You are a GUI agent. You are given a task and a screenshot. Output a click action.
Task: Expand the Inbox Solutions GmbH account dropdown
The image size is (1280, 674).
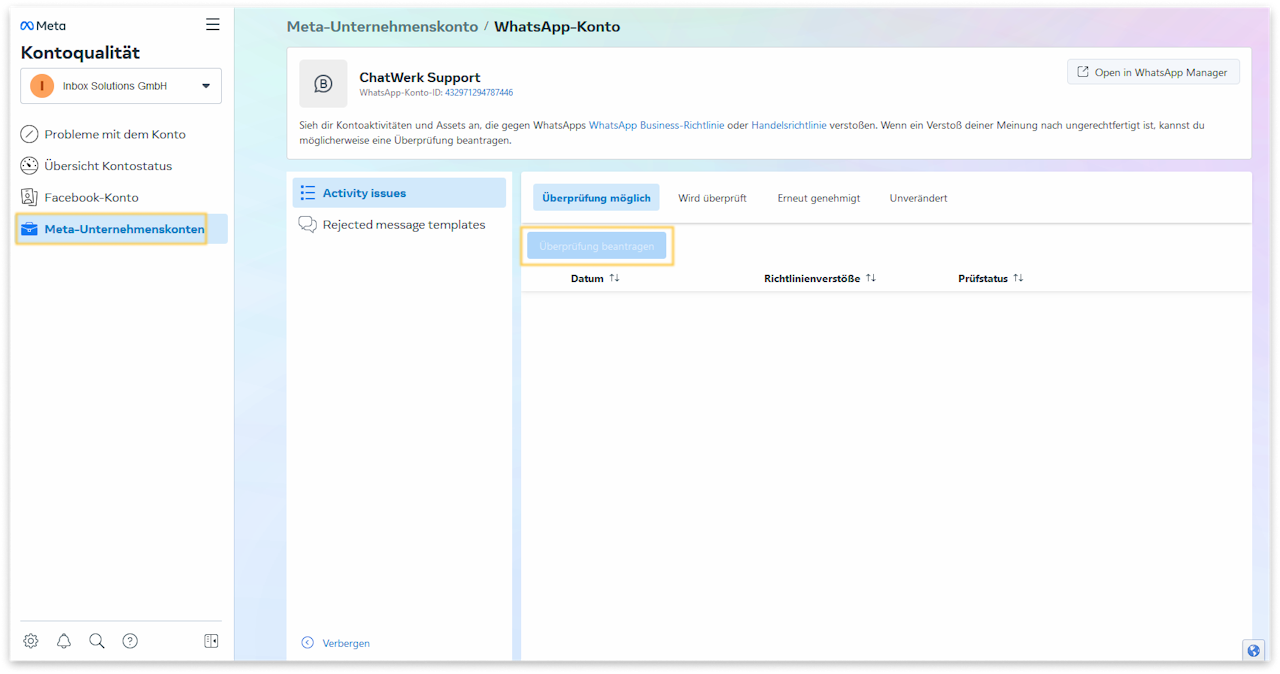point(121,86)
